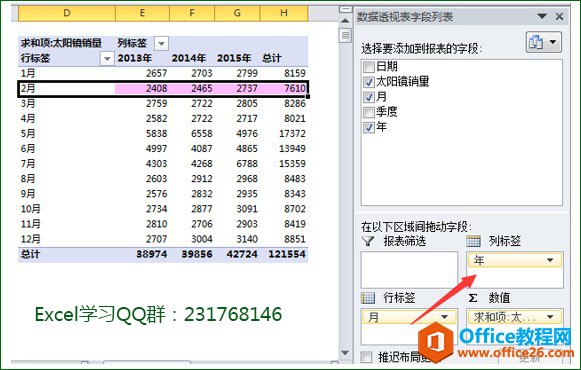
Task: Open the field list layout options icon
Action: 543,42
